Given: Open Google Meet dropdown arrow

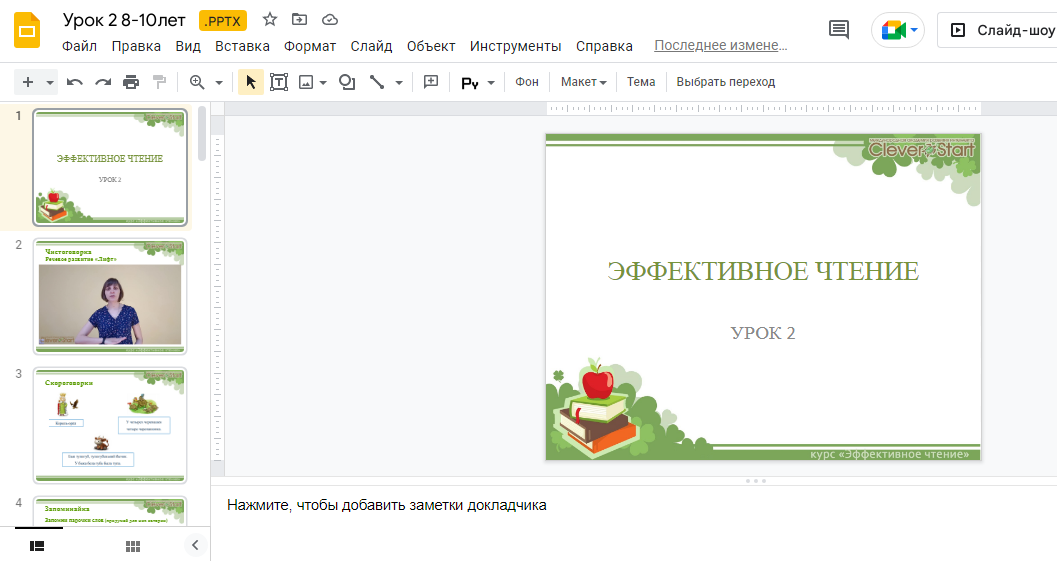Looking at the screenshot, I should [x=914, y=30].
